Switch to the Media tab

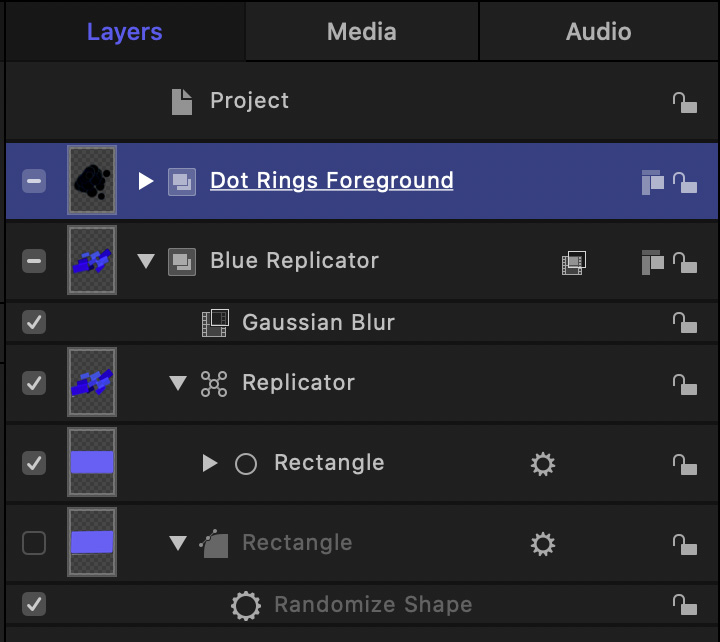point(362,32)
